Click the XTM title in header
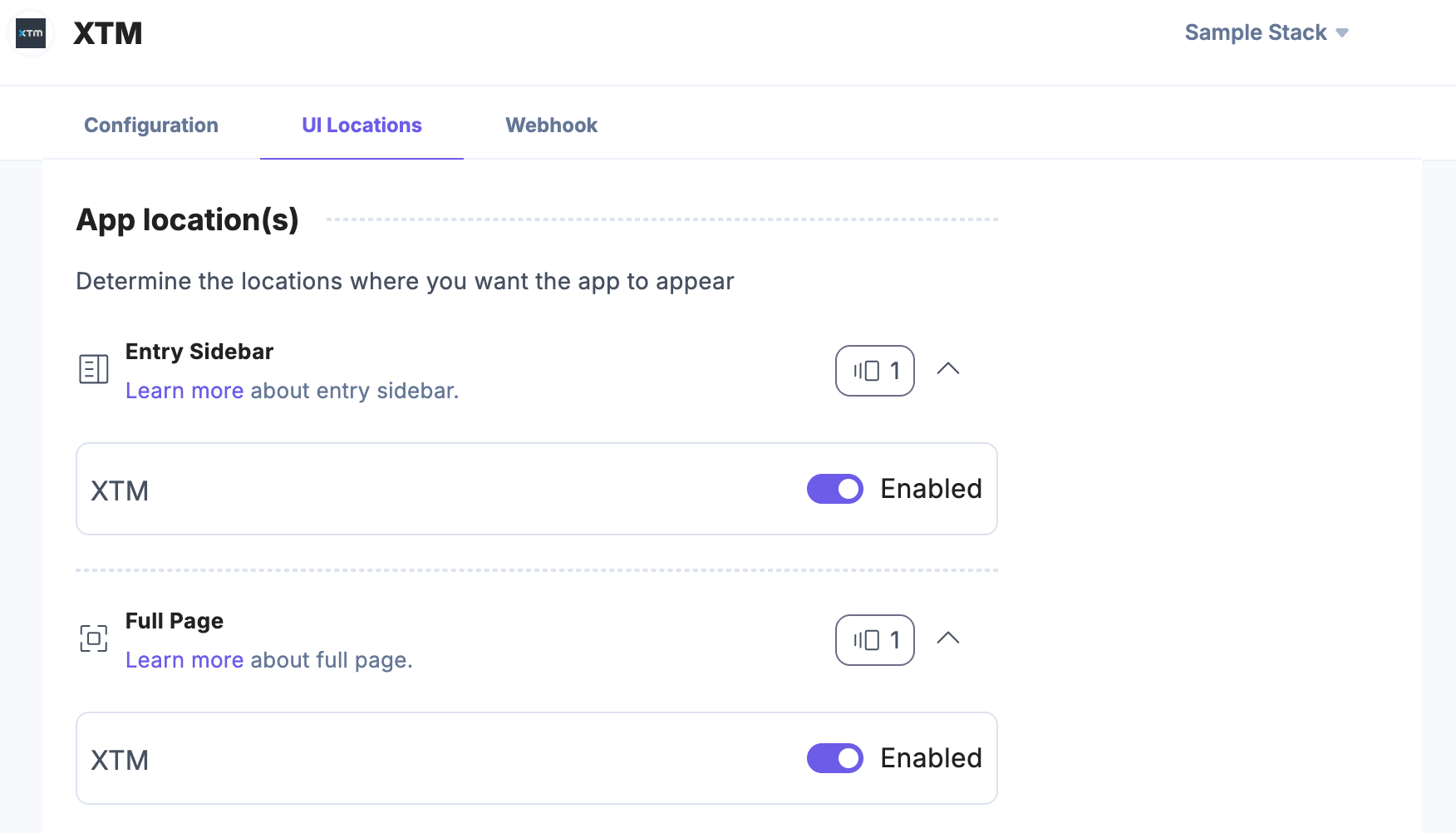Screen dimensions: 1456x833 coord(108,33)
